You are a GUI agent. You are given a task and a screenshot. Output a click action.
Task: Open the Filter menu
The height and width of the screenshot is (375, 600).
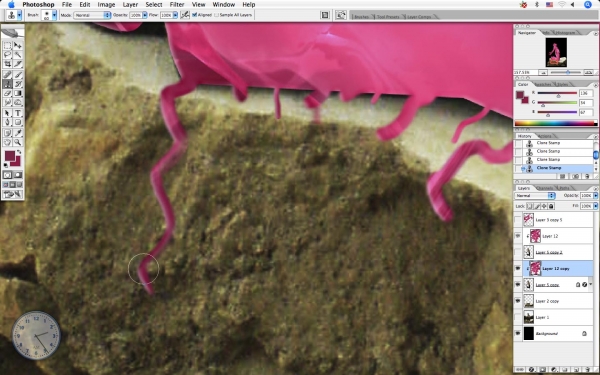point(177,5)
